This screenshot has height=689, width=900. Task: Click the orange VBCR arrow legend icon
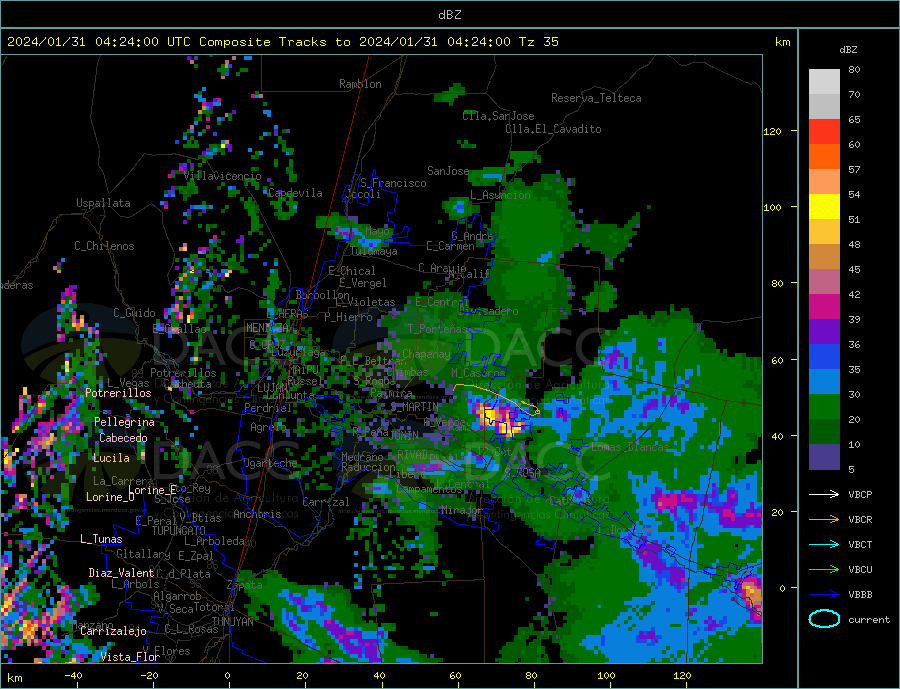tap(824, 520)
